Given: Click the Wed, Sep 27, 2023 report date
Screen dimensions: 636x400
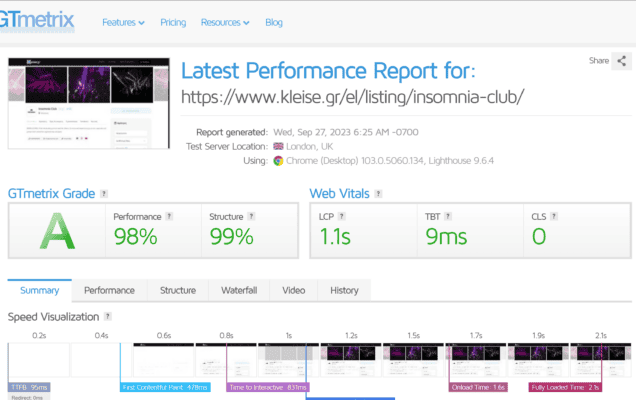Looking at the screenshot, I should click(346, 132).
